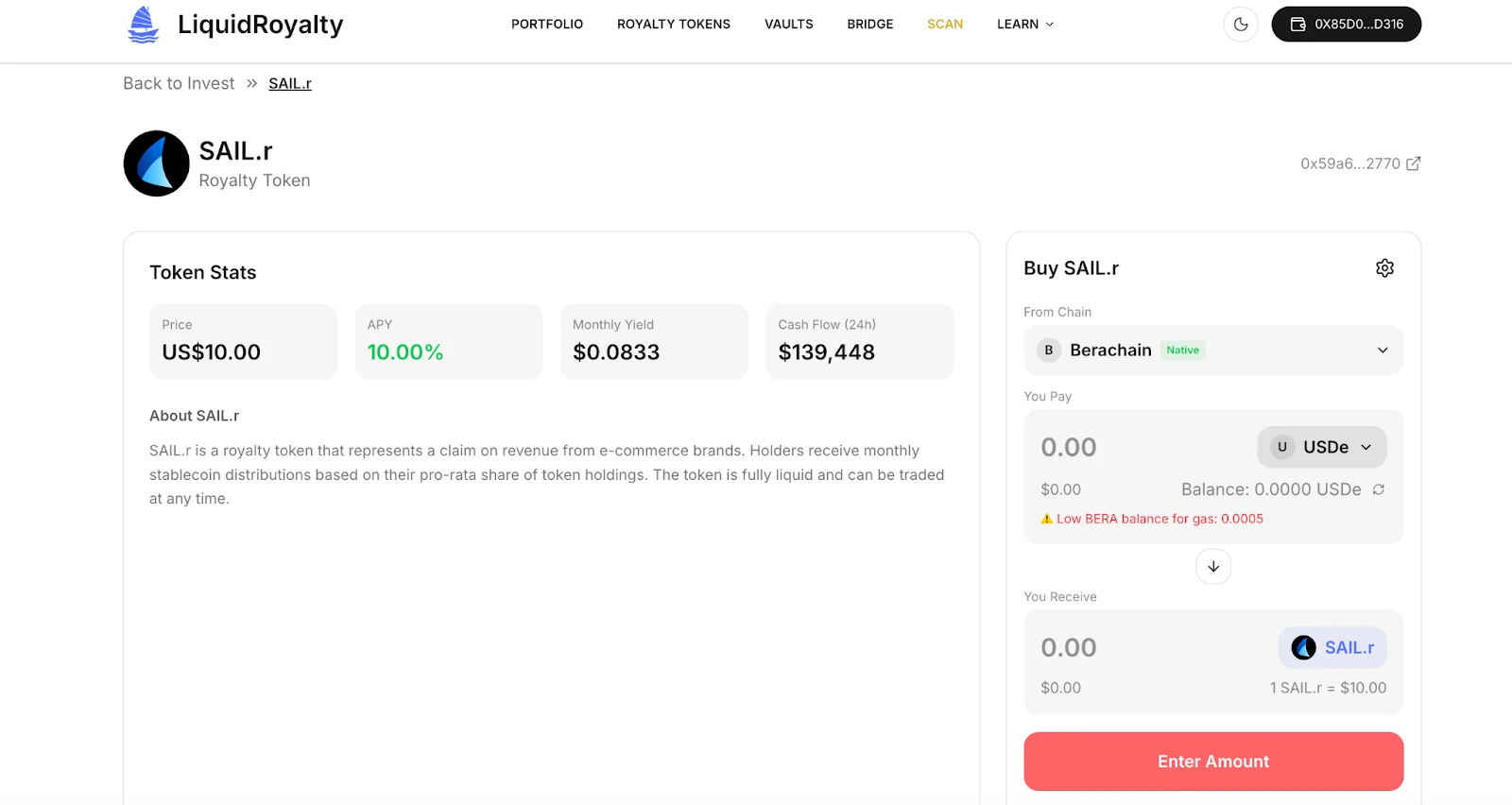
Task: Click the external link arrow icon
Action: 1414,163
